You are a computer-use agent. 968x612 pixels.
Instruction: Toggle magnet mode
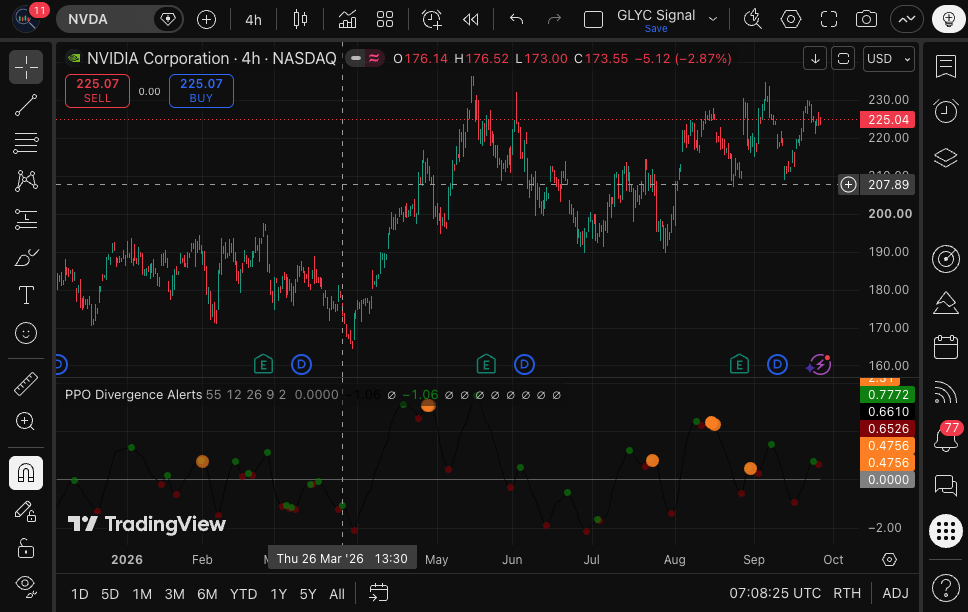(x=26, y=473)
